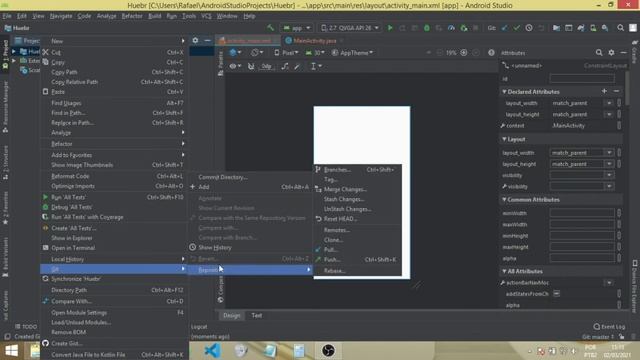640x360 pixels.
Task: Open the VCS menu in the menu bar
Action: tap(206, 16)
